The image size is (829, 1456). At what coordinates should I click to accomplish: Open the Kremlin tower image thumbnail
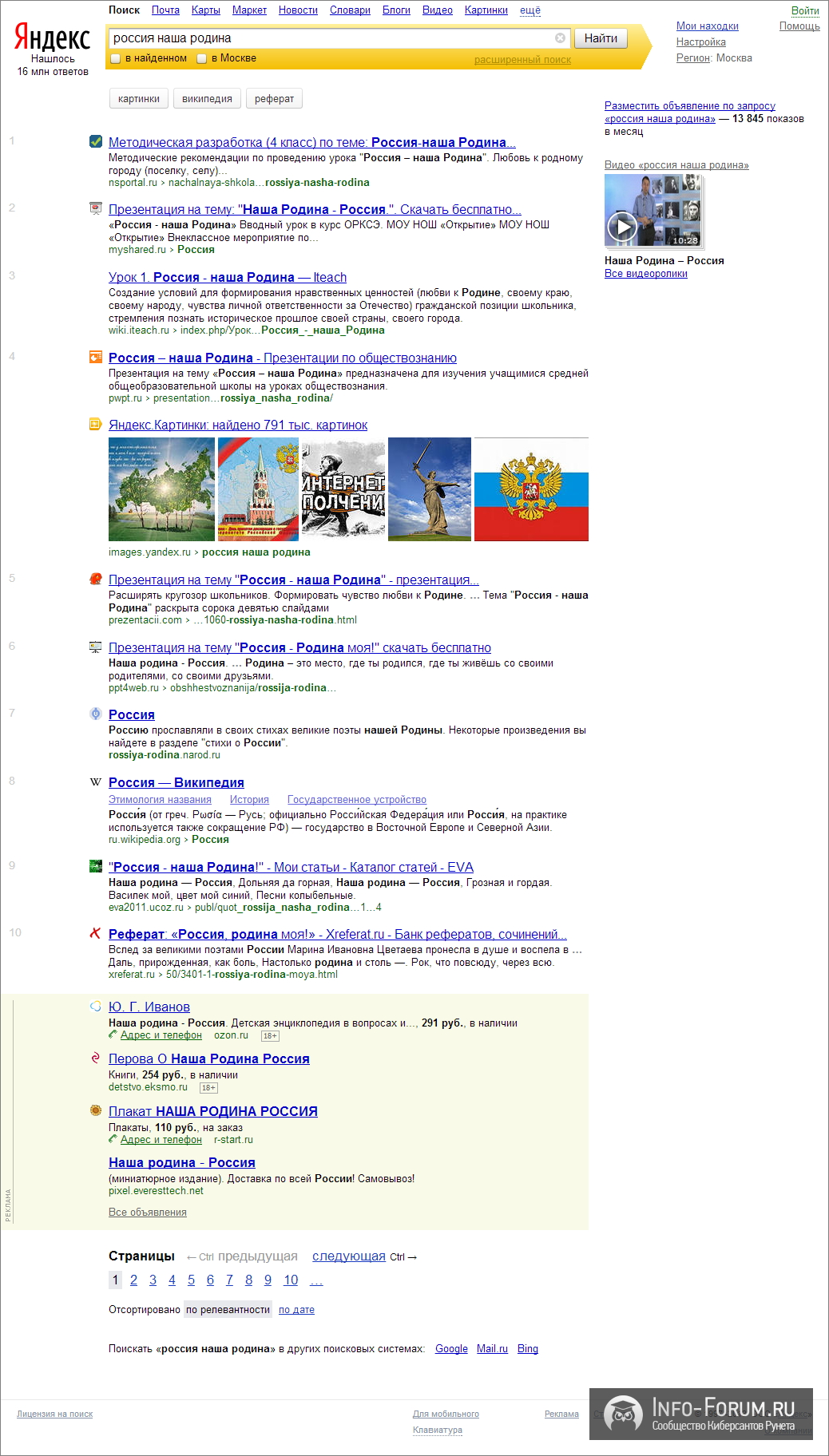[x=258, y=489]
